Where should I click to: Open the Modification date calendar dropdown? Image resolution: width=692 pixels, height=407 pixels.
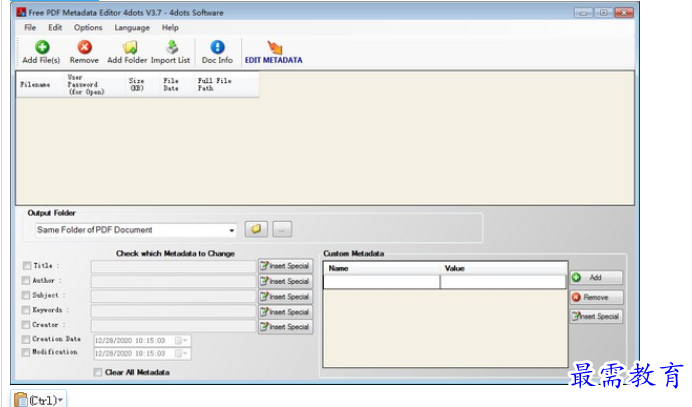click(x=181, y=353)
